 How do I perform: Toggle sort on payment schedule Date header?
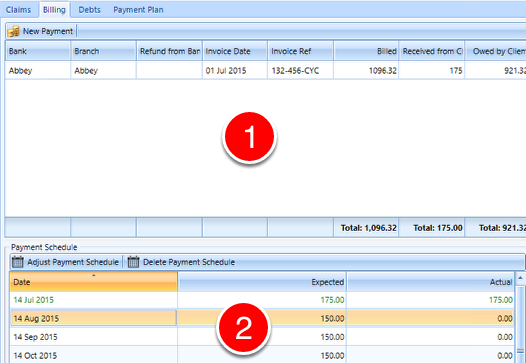pyautogui.click(x=93, y=282)
